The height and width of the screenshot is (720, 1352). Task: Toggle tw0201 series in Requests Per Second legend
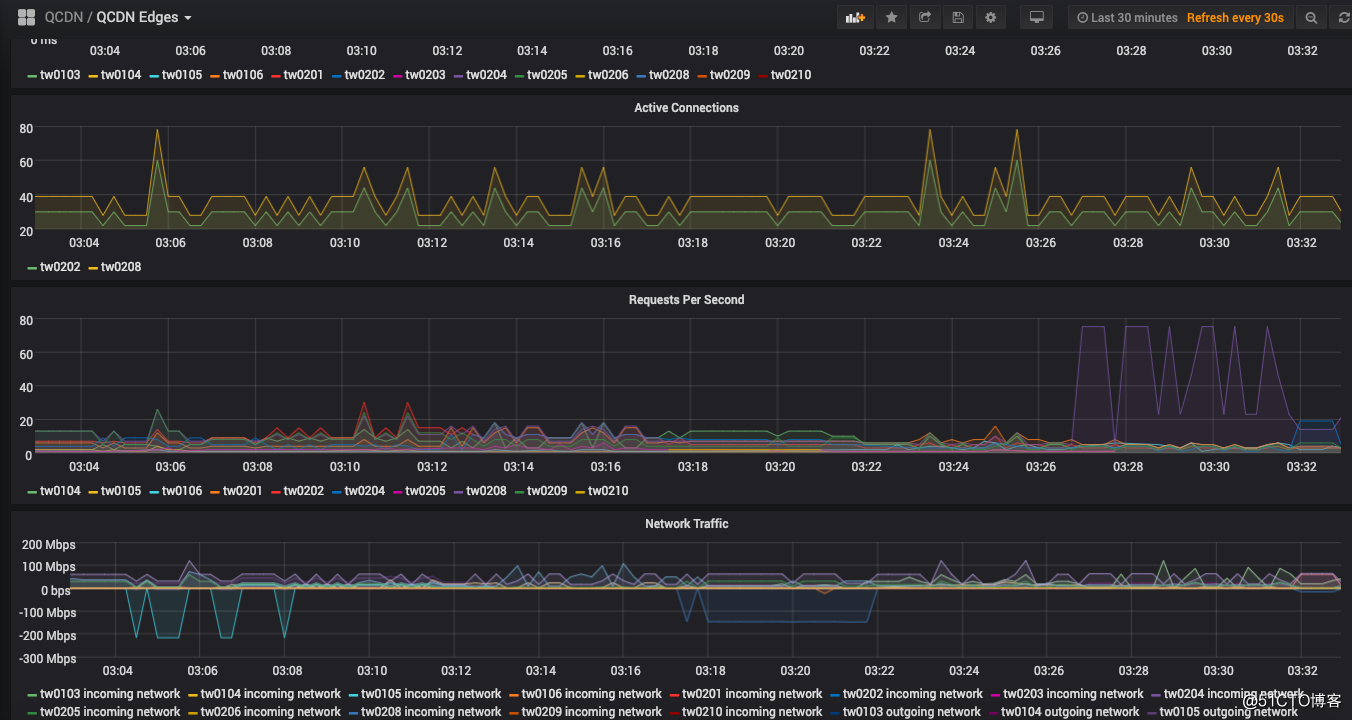point(243,491)
